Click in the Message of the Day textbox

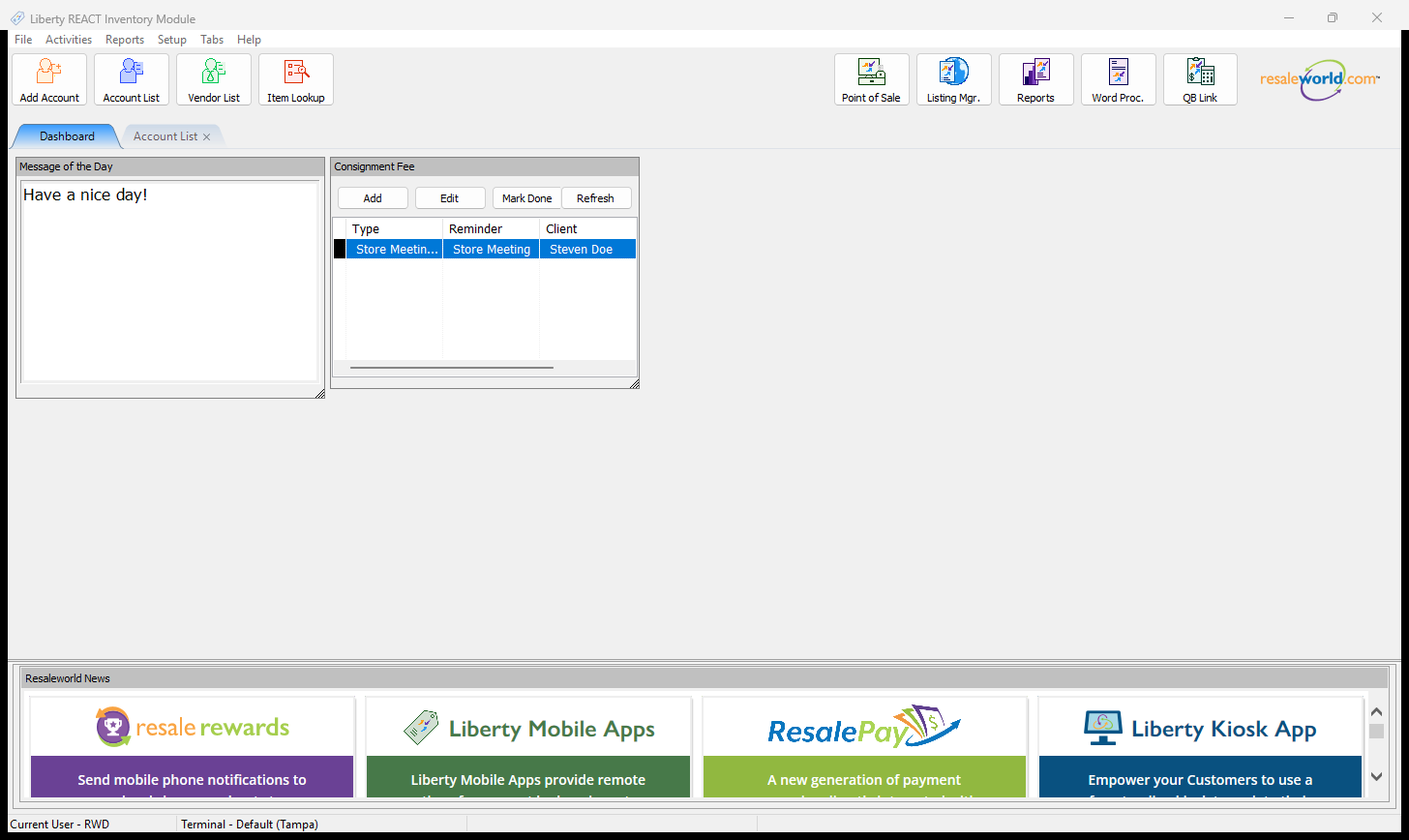tap(170, 281)
